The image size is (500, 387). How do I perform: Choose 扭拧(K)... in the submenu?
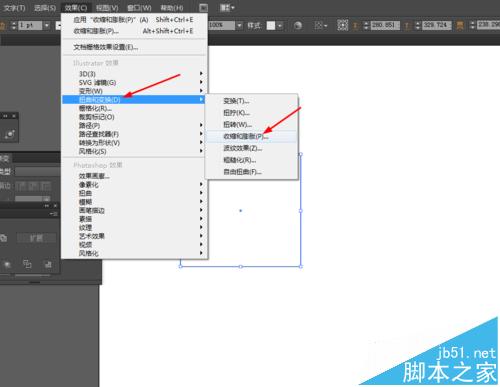coord(251,113)
